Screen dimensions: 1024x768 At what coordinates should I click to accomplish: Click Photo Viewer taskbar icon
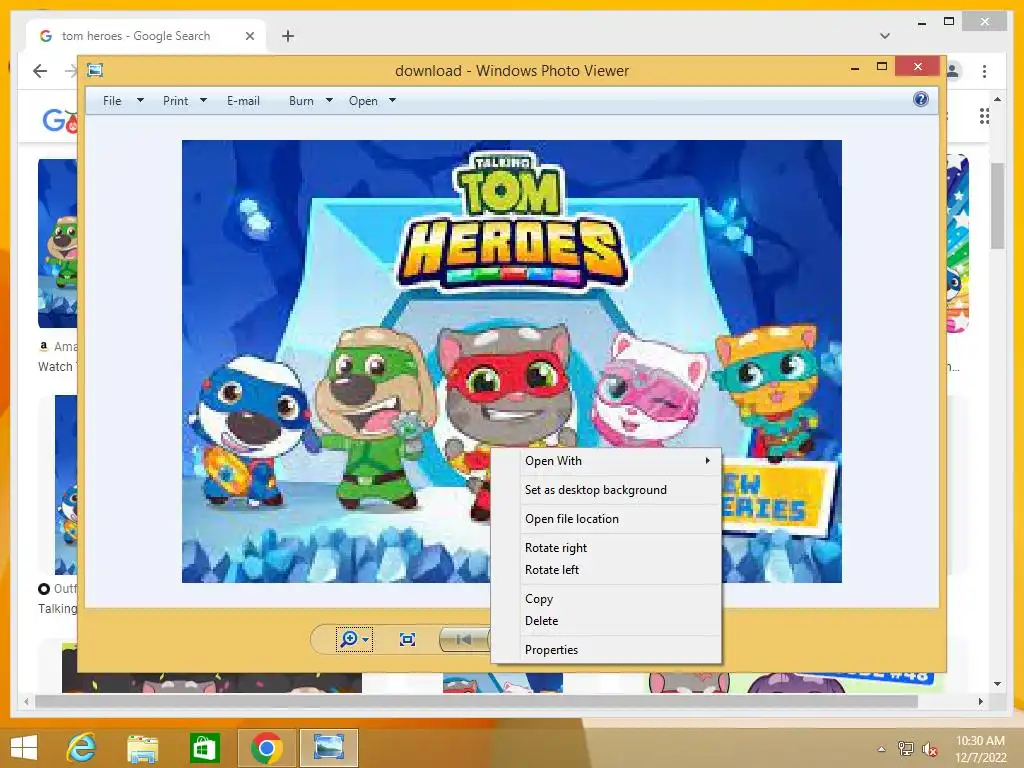point(328,748)
